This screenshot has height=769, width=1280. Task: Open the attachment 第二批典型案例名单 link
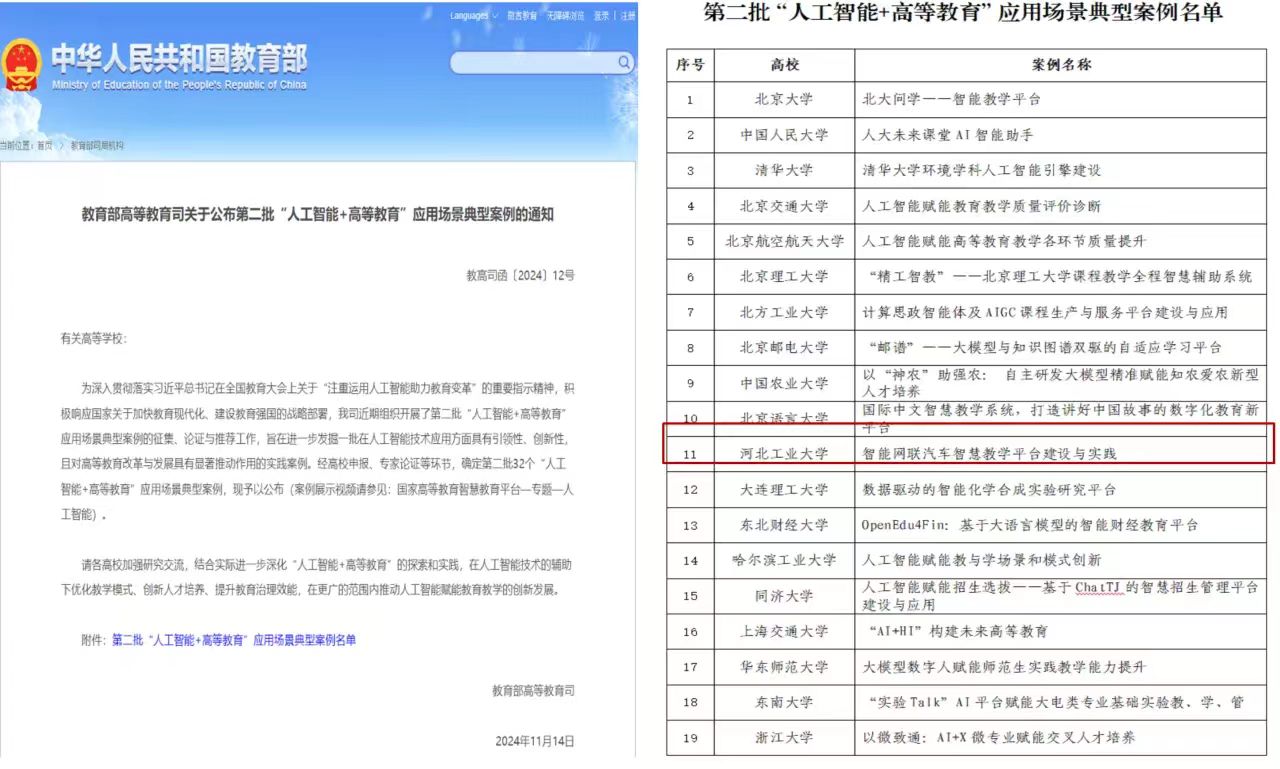[x=233, y=640]
